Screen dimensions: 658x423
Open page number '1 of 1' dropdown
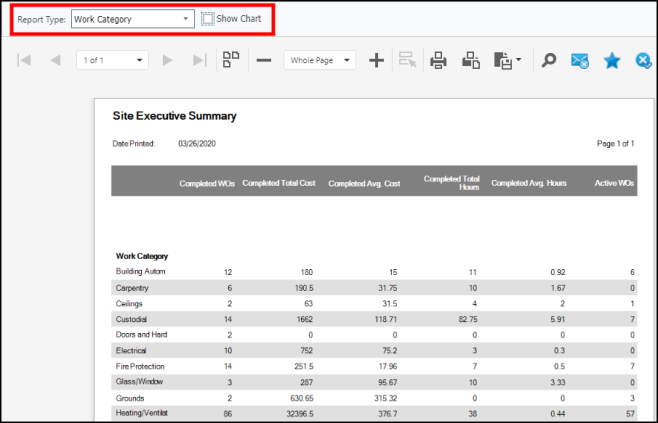click(x=112, y=60)
